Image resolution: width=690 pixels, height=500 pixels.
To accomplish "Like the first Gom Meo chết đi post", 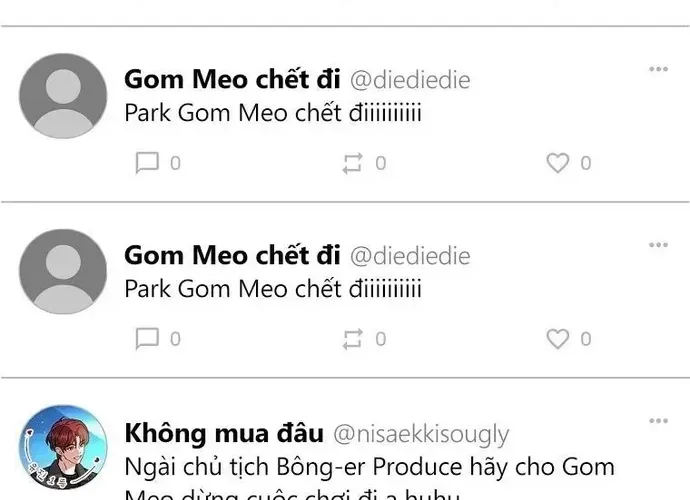I will [557, 163].
